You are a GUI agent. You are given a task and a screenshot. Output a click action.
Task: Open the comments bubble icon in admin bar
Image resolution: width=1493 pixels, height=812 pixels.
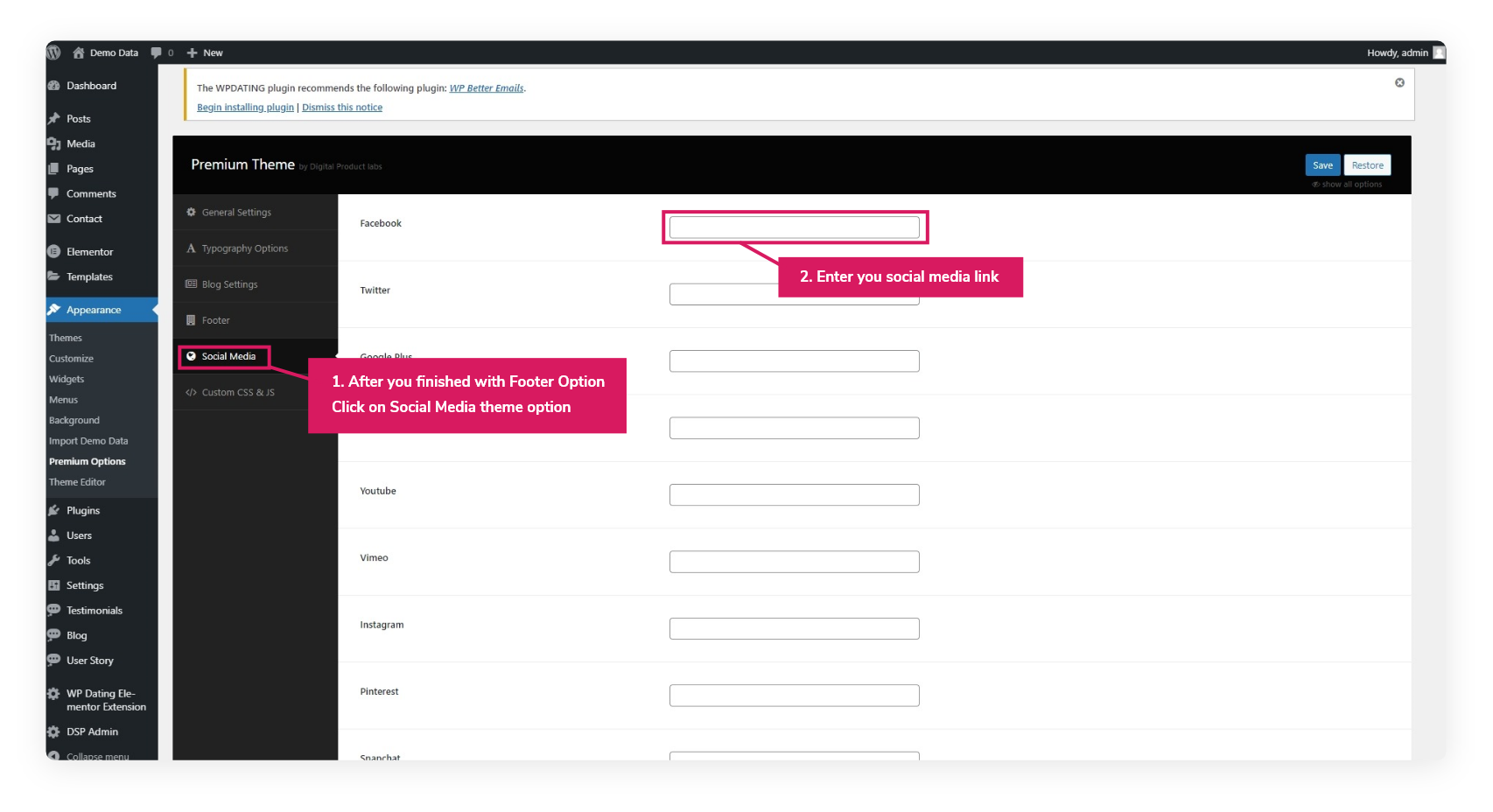click(x=157, y=52)
